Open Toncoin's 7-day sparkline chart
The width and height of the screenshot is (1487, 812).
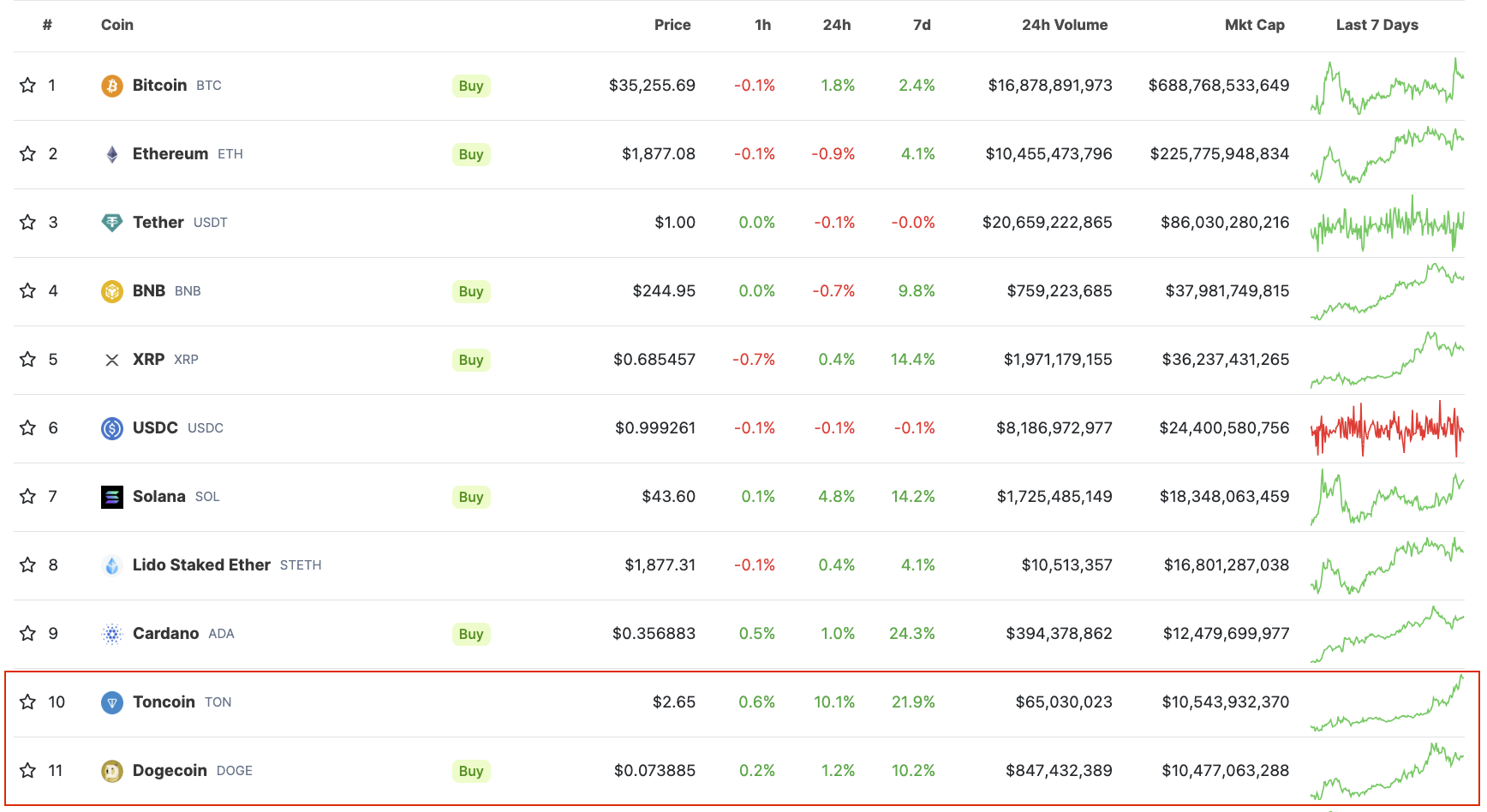1387,702
